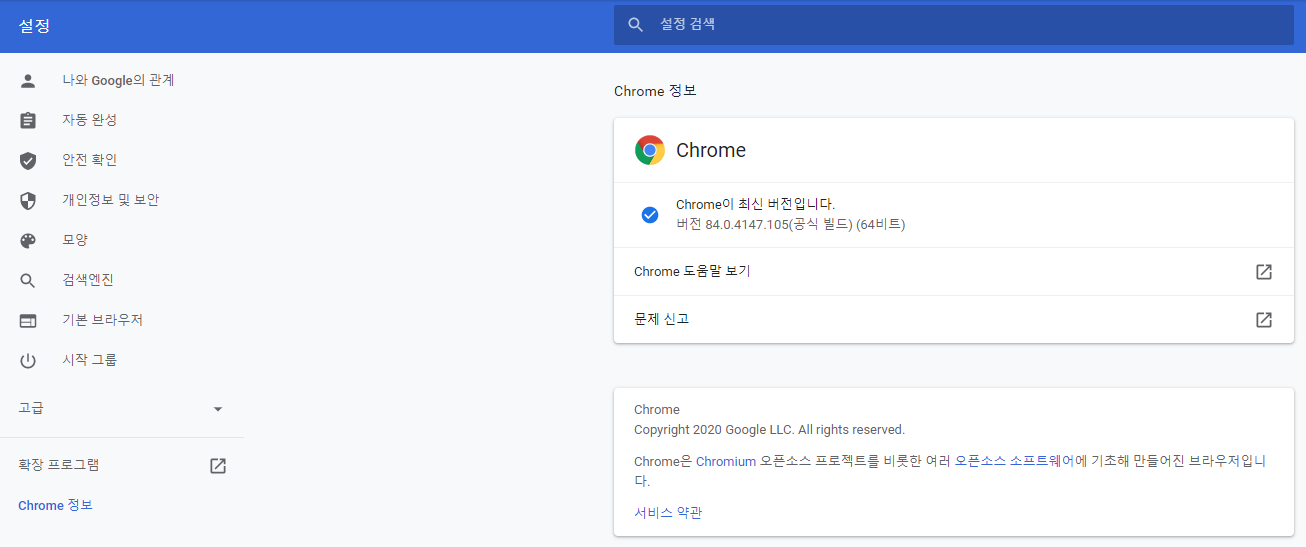Viewport: 1306px width, 547px height.
Task: Click the search icon in the 설정 검색 bar
Action: pos(635,25)
